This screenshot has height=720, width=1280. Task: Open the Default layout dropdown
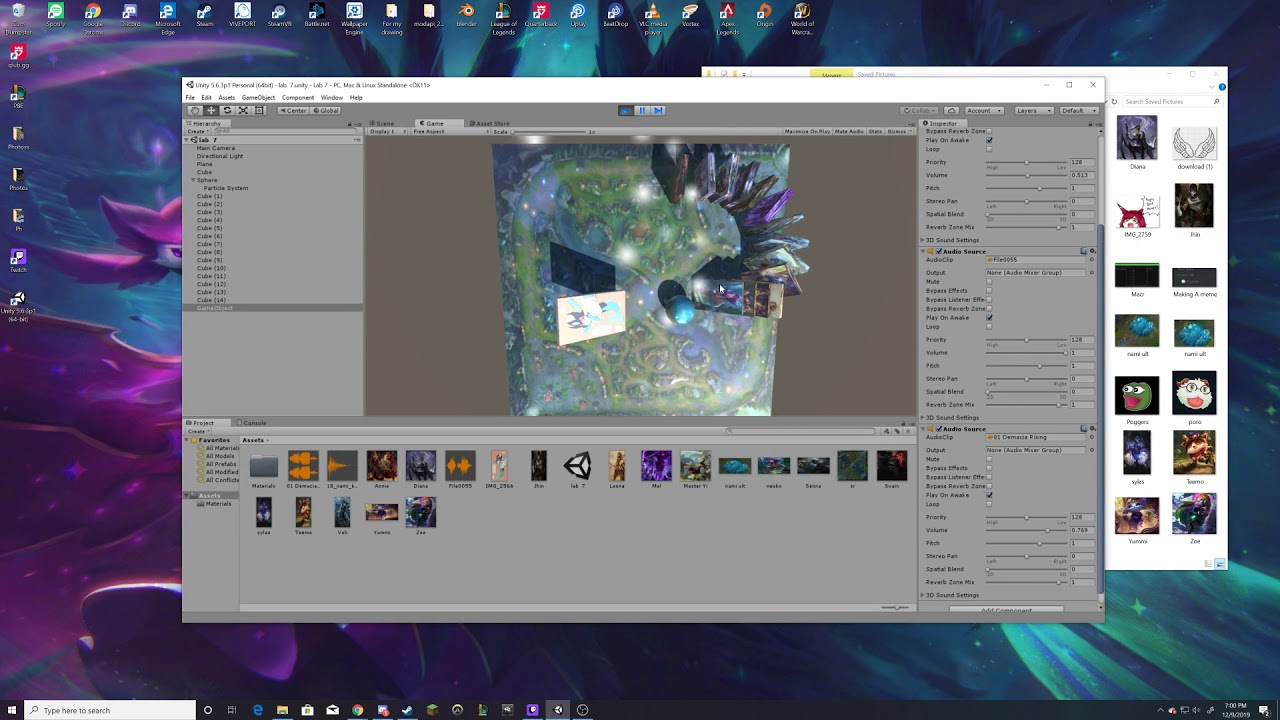(1078, 110)
